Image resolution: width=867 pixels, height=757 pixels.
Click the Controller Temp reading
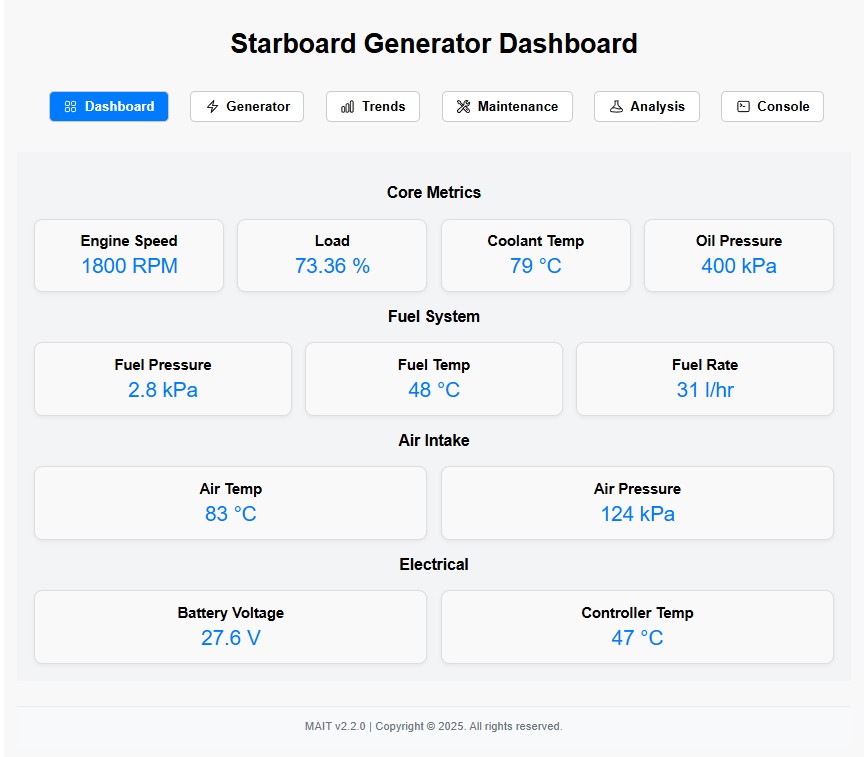point(637,627)
